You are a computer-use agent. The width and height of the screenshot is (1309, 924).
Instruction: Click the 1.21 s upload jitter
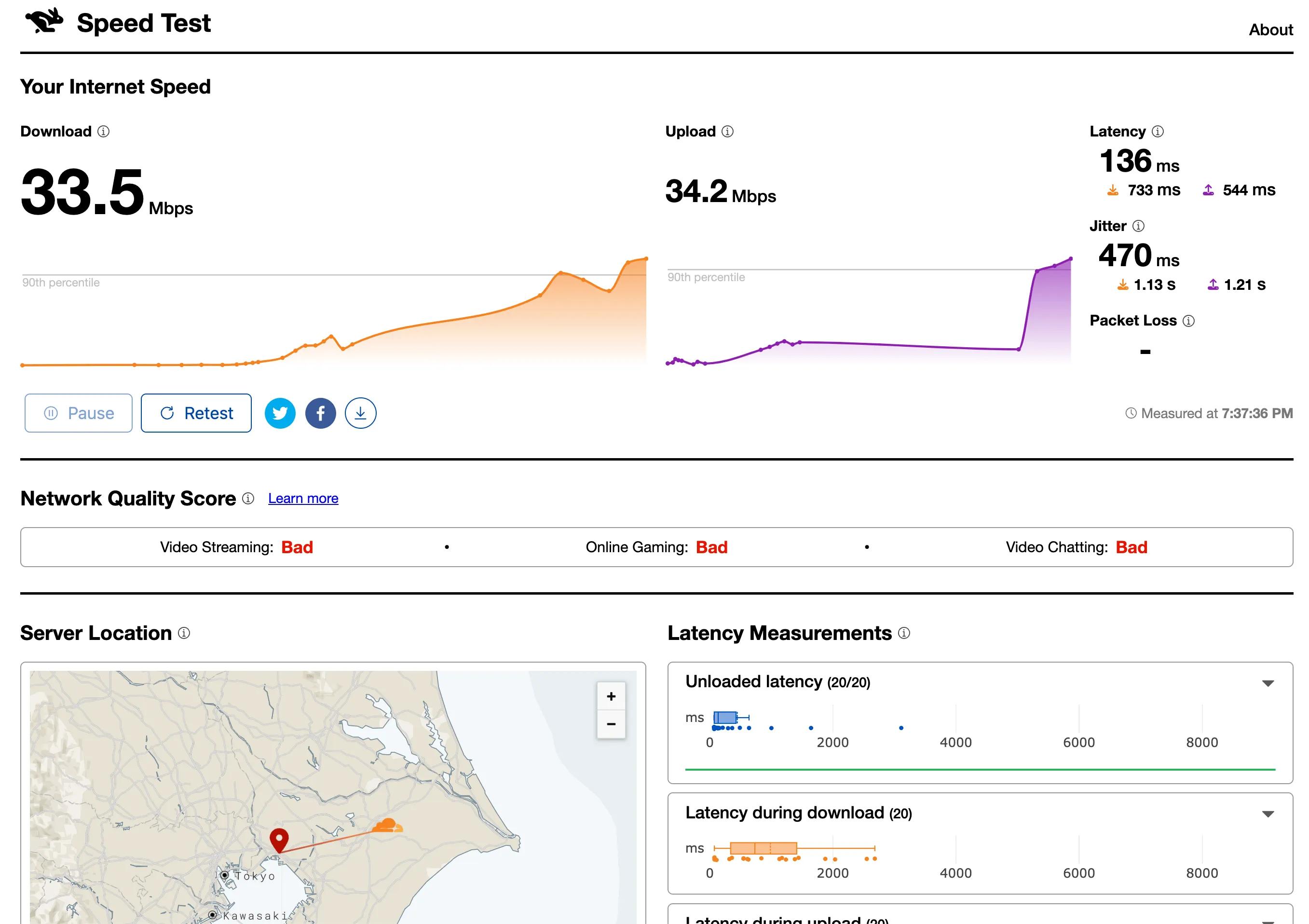coord(1244,285)
